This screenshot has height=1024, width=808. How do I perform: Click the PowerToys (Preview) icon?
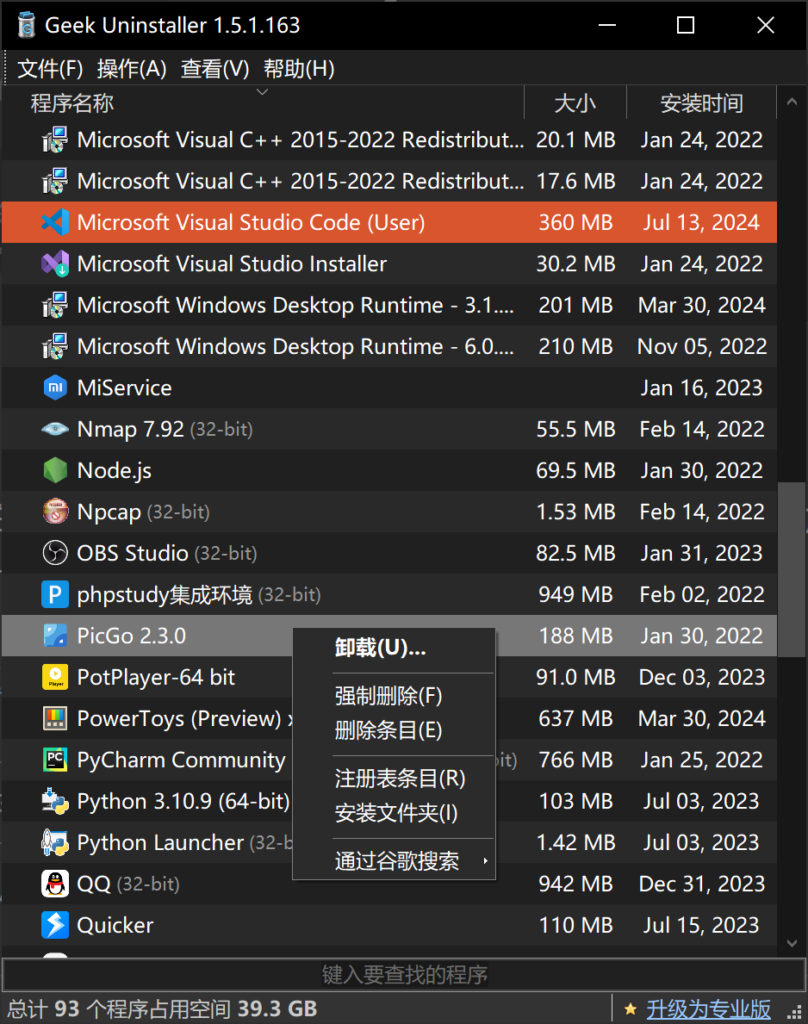click(55, 718)
